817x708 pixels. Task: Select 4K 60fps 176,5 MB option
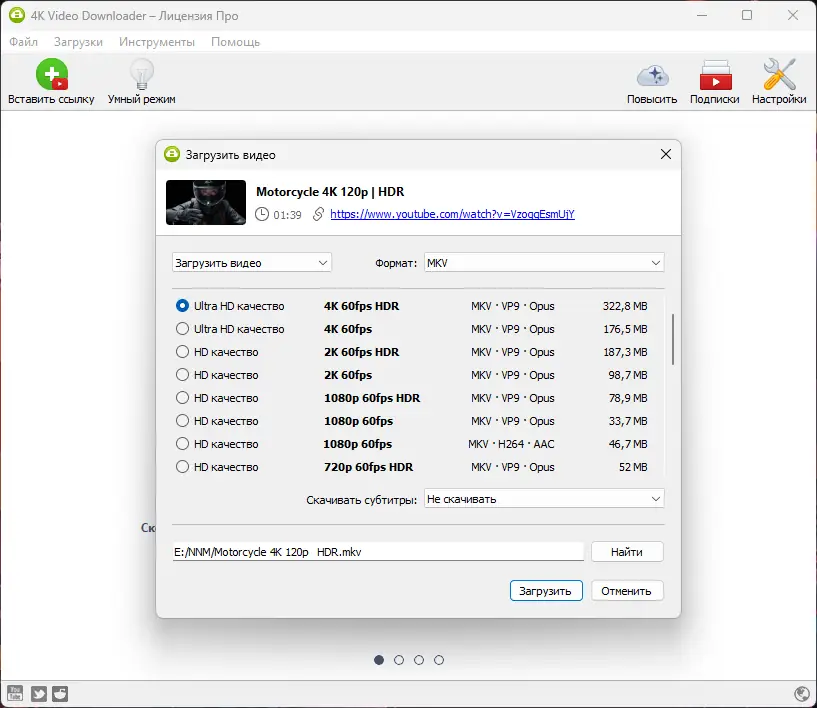click(182, 329)
